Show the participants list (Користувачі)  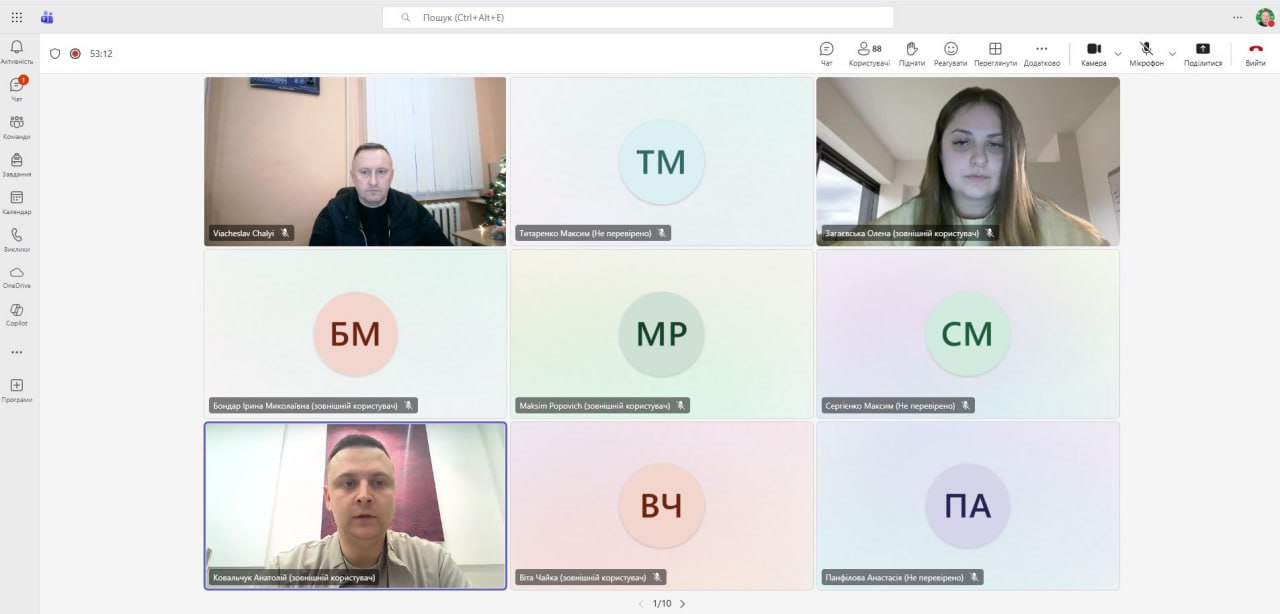click(x=868, y=53)
